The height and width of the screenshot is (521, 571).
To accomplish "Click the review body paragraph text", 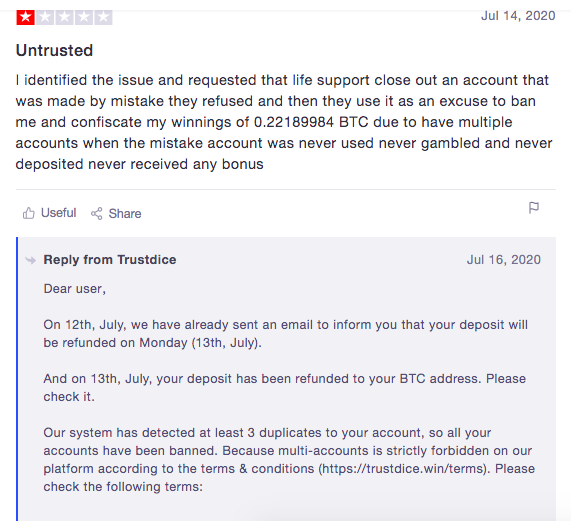I will (284, 122).
